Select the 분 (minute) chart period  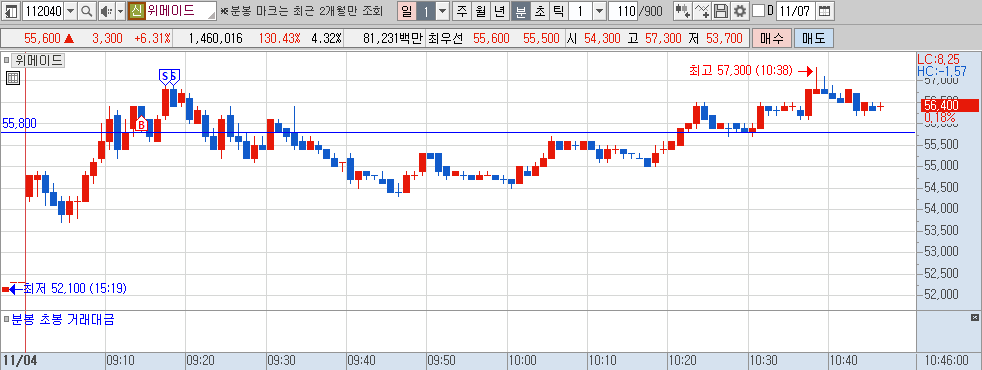coord(520,11)
